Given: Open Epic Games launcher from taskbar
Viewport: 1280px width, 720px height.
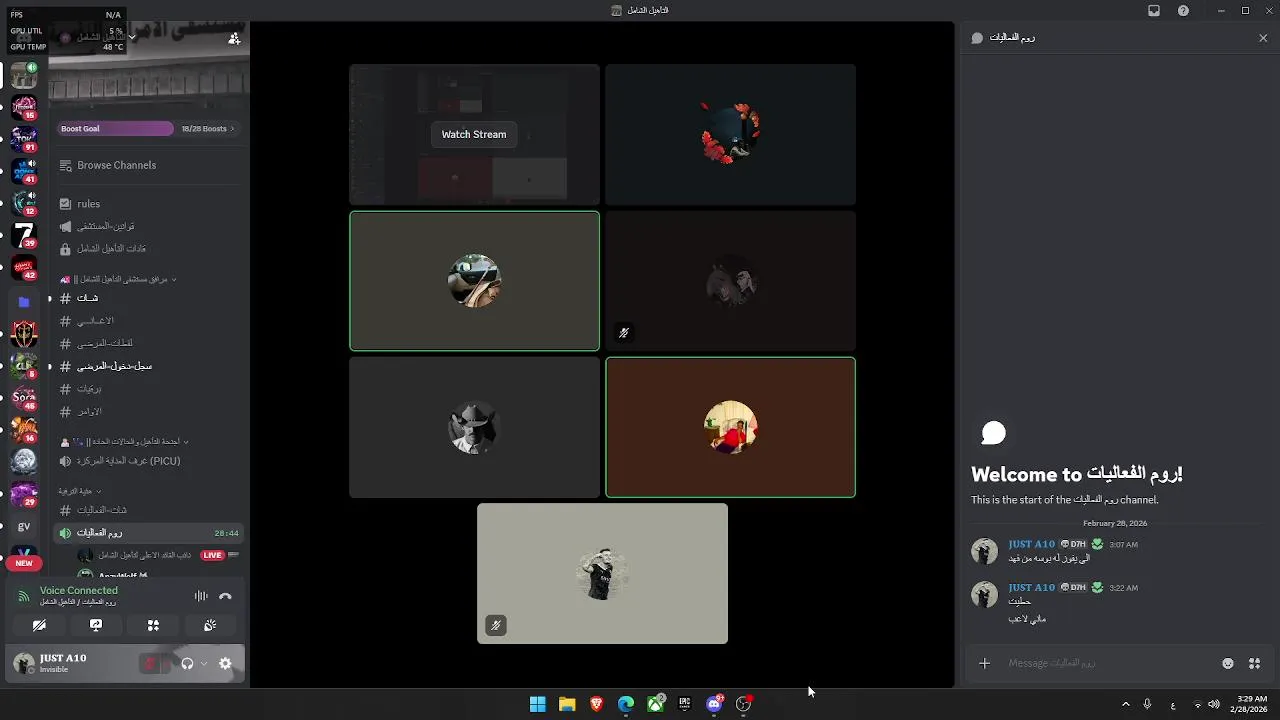Looking at the screenshot, I should coord(685,704).
